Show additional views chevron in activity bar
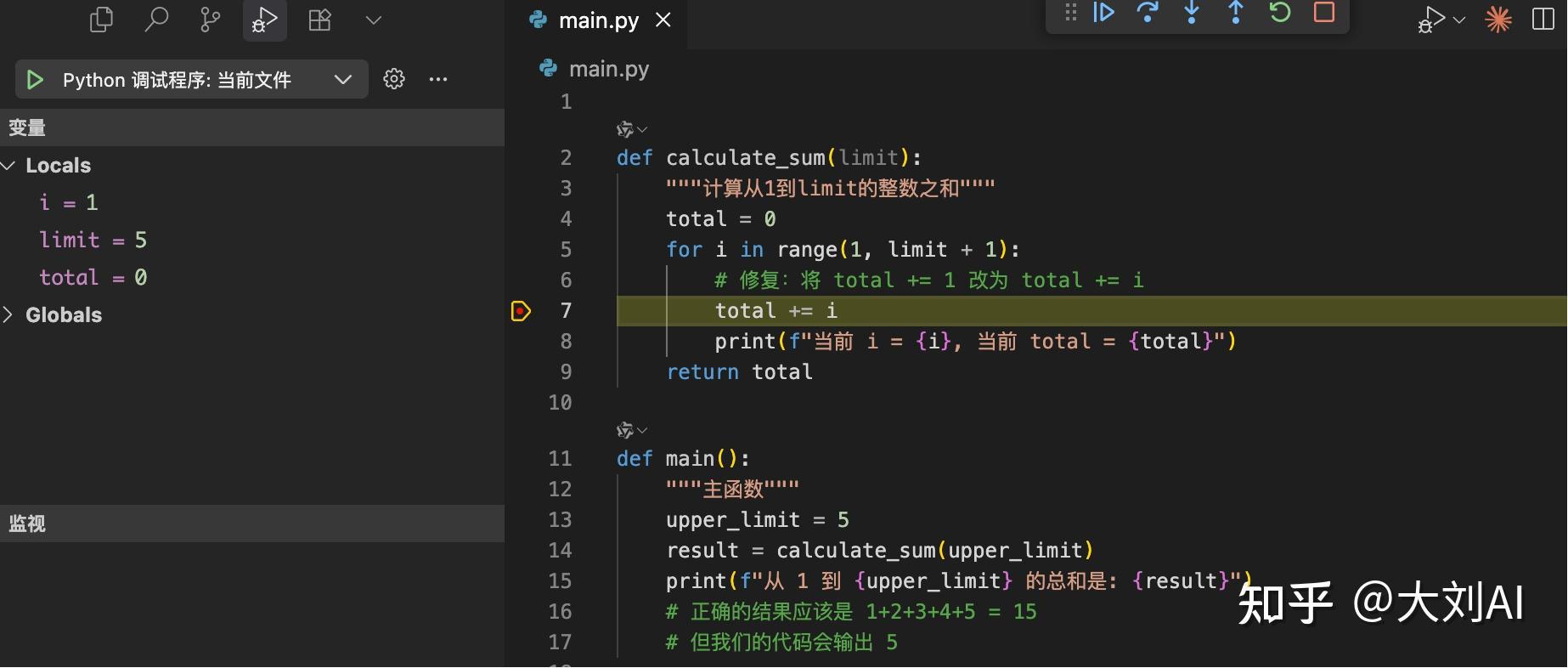This screenshot has width=1568, height=668. click(373, 20)
